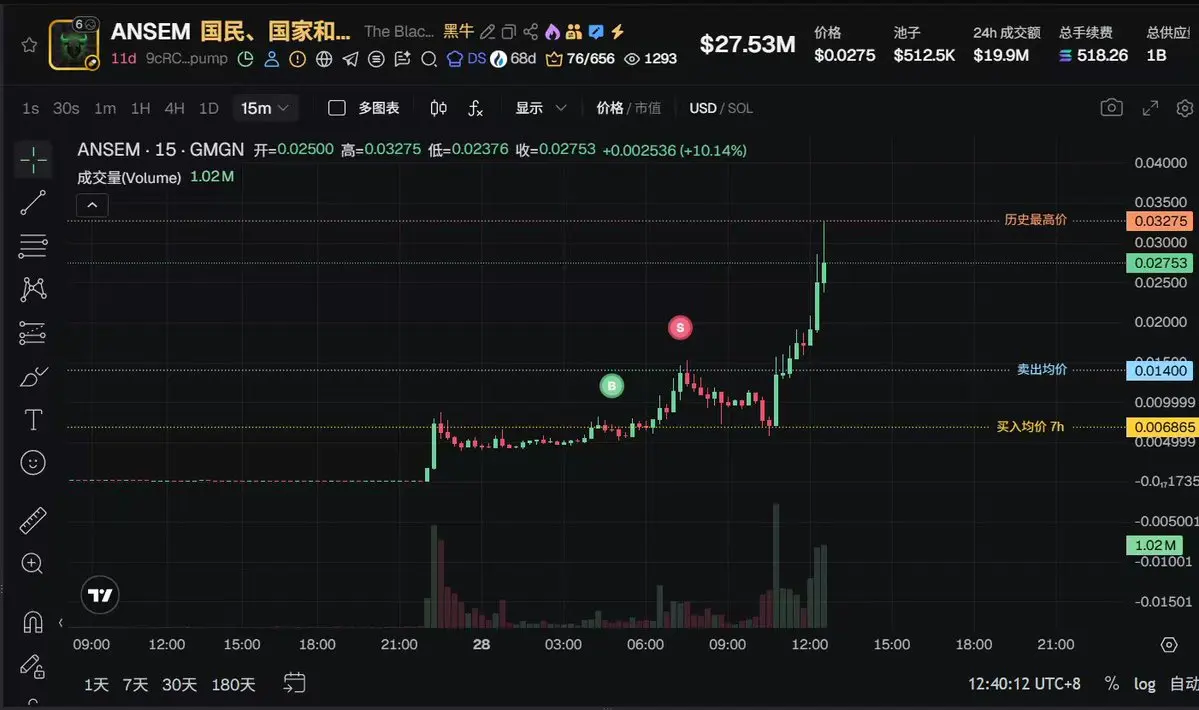Select the ruler measure tool

tap(33, 520)
